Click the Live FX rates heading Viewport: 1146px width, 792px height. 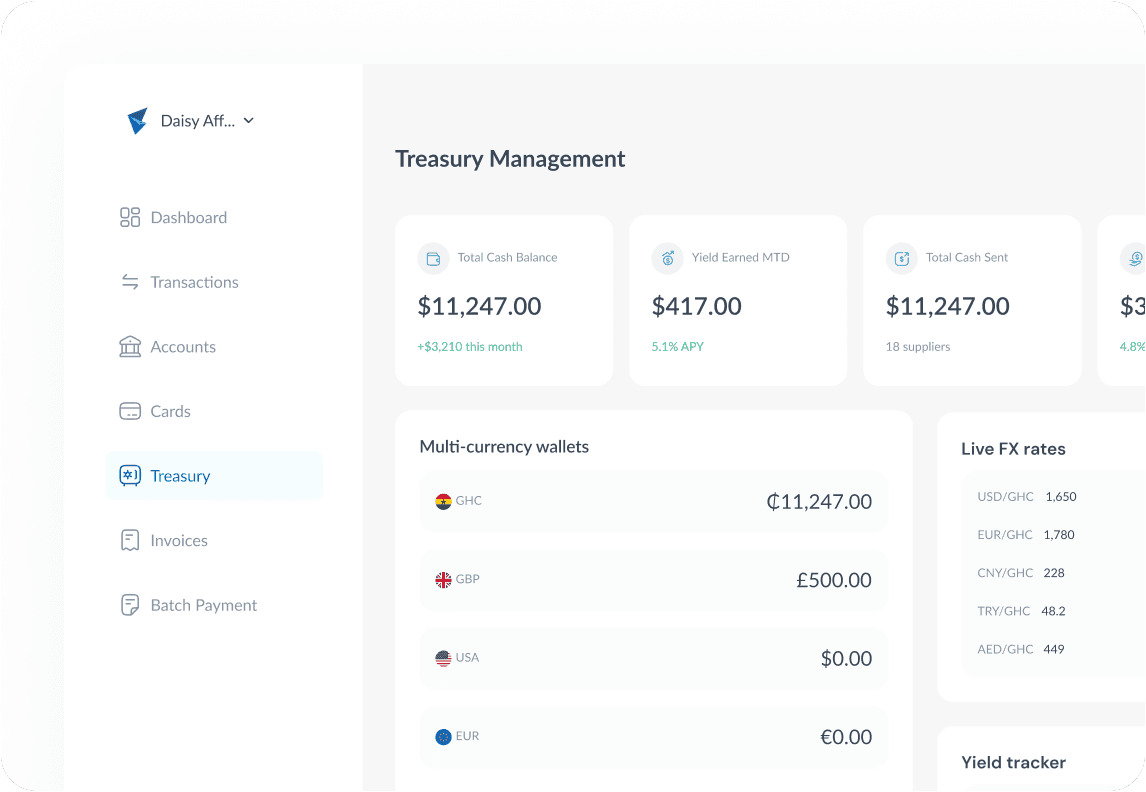tap(1013, 449)
